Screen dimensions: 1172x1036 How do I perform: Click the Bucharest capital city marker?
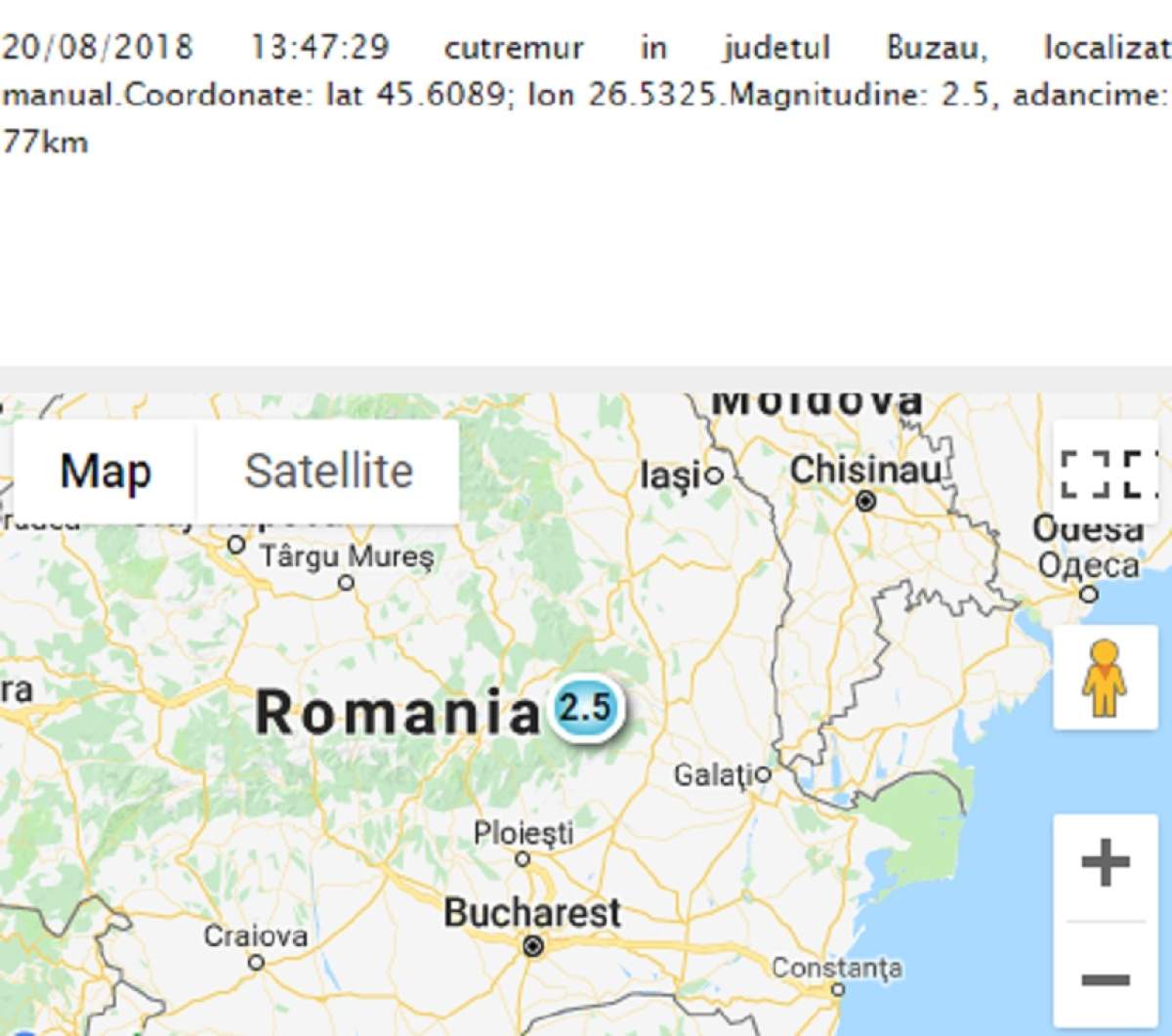click(x=532, y=945)
